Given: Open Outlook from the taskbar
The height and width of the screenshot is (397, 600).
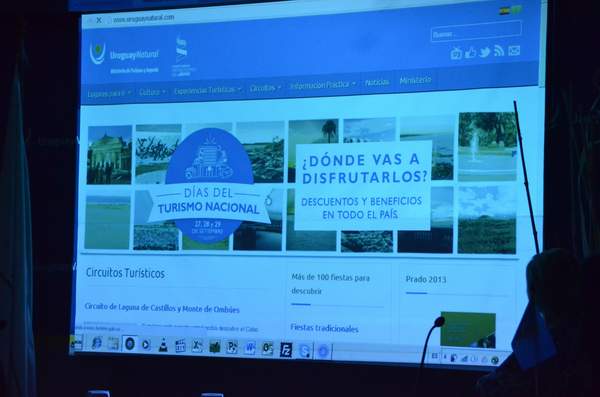Looking at the screenshot, I should [267, 349].
